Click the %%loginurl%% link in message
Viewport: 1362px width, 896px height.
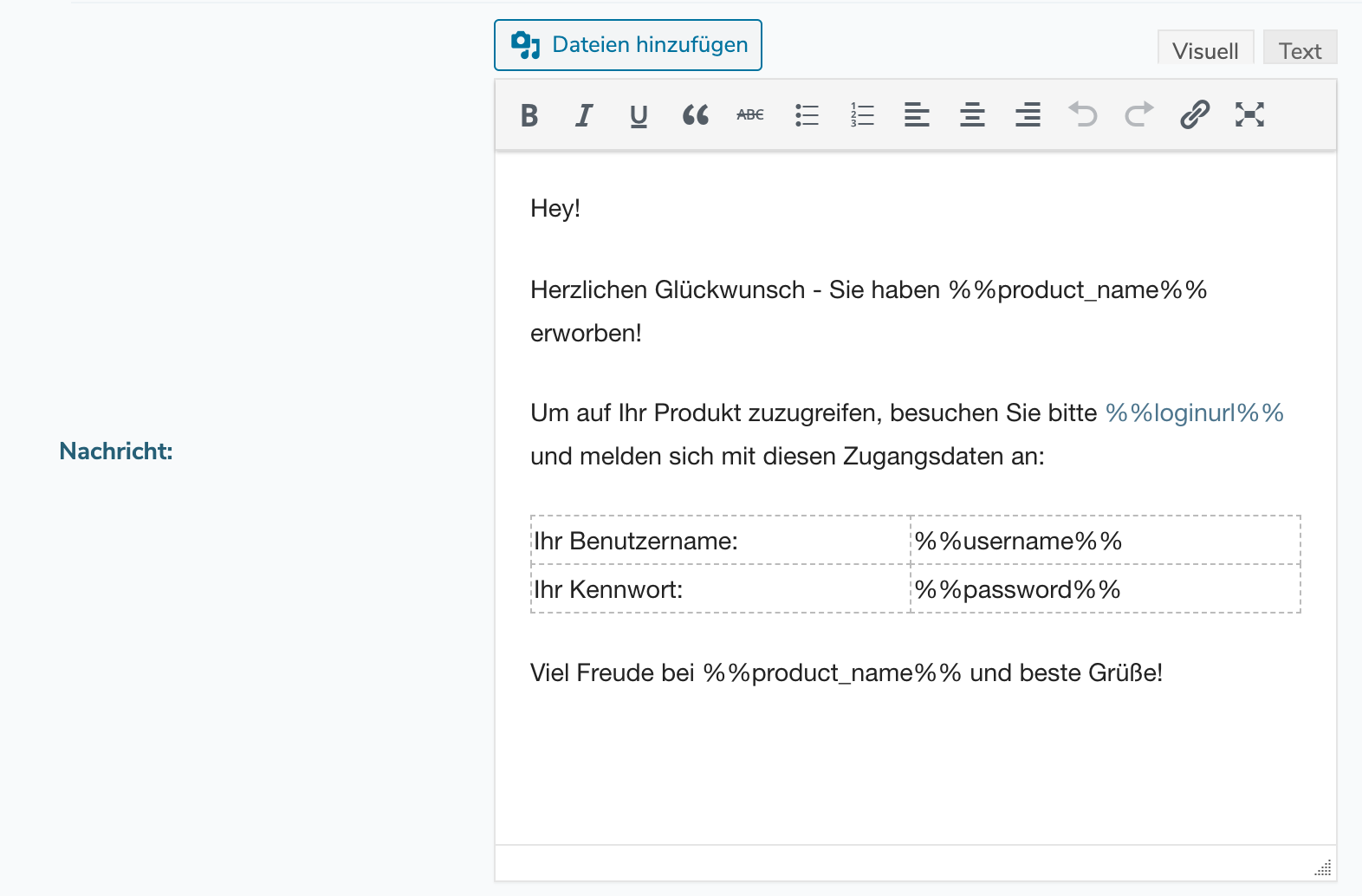click(1194, 413)
